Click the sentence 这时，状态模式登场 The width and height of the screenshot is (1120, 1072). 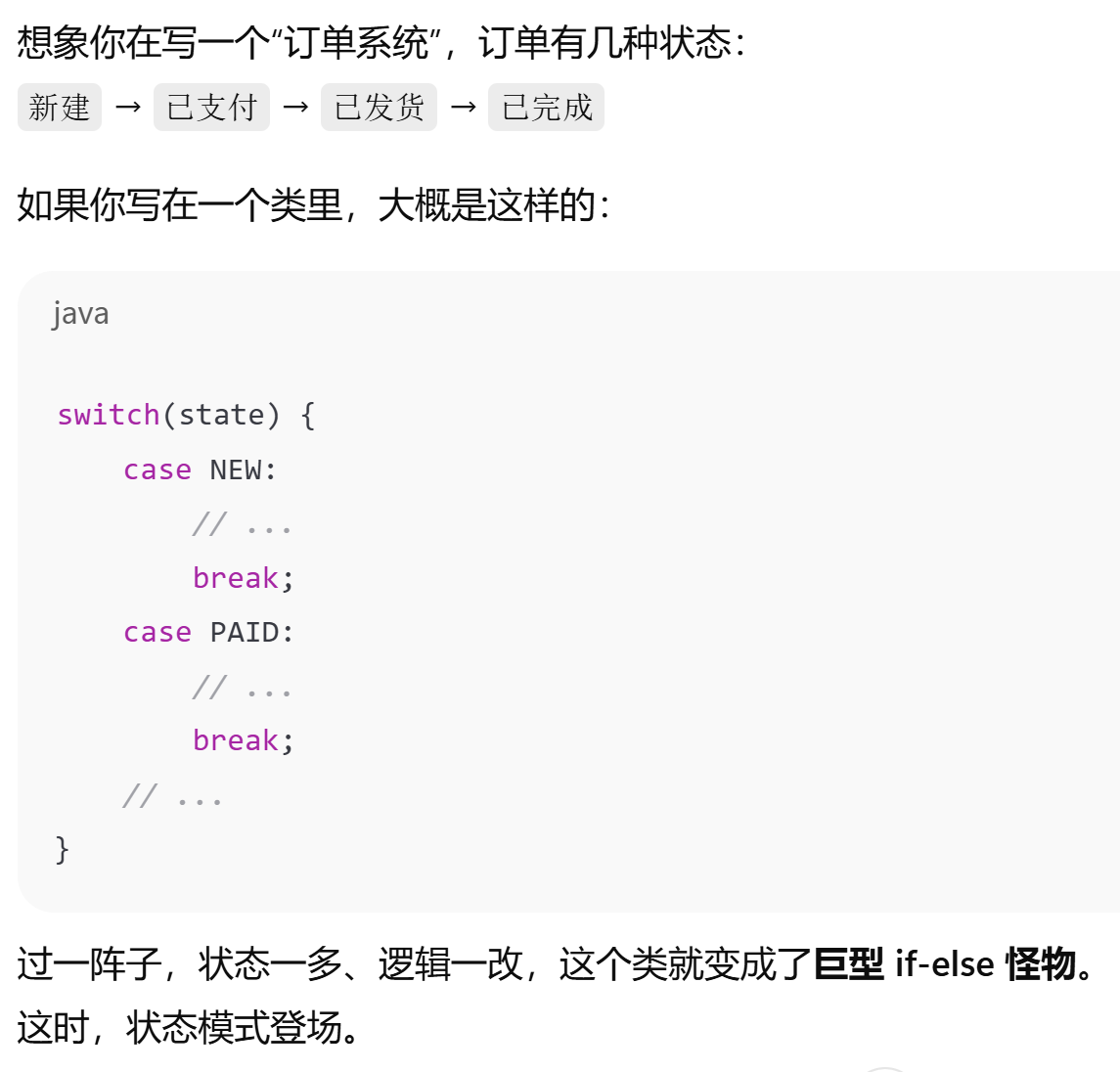click(x=190, y=1028)
